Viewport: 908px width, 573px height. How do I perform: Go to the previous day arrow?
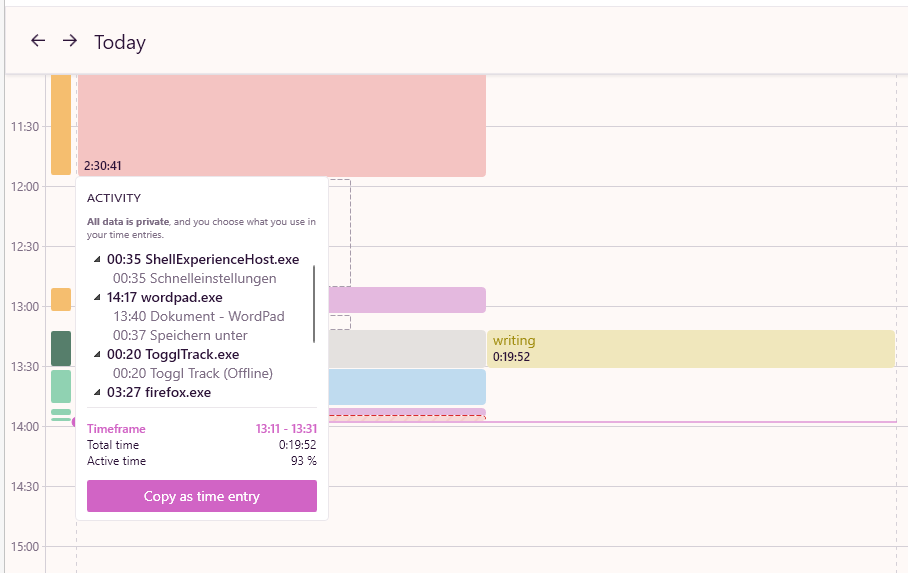38,41
